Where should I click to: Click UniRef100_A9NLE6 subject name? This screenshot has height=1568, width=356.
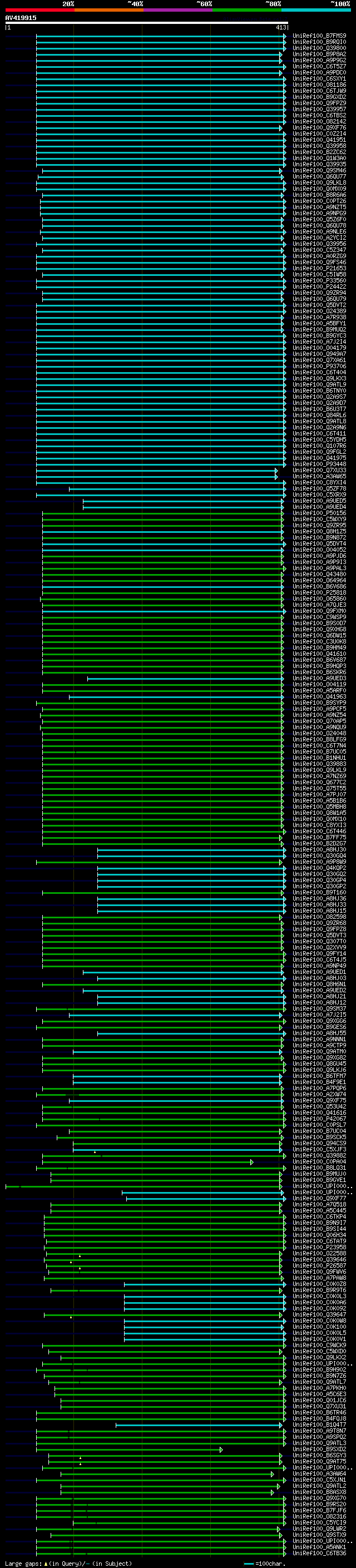pos(319,231)
